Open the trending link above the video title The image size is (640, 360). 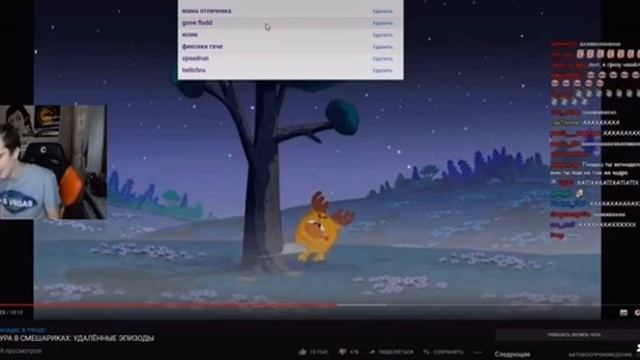(23, 330)
